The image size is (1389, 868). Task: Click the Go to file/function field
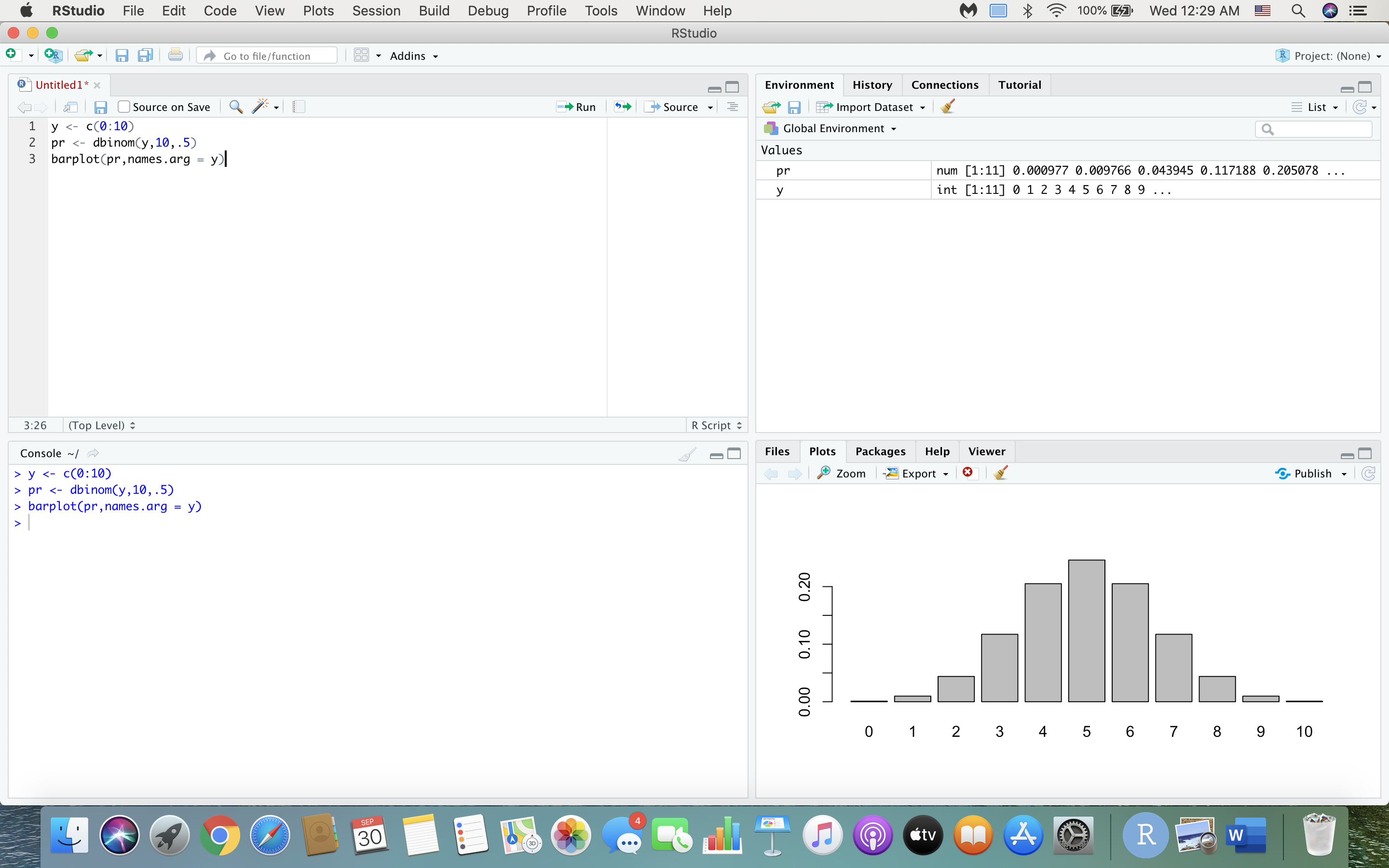coord(268,55)
